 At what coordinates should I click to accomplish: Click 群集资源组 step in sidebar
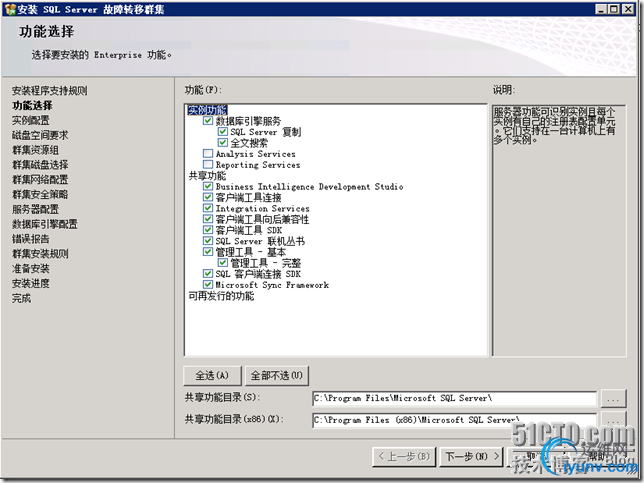(x=35, y=150)
